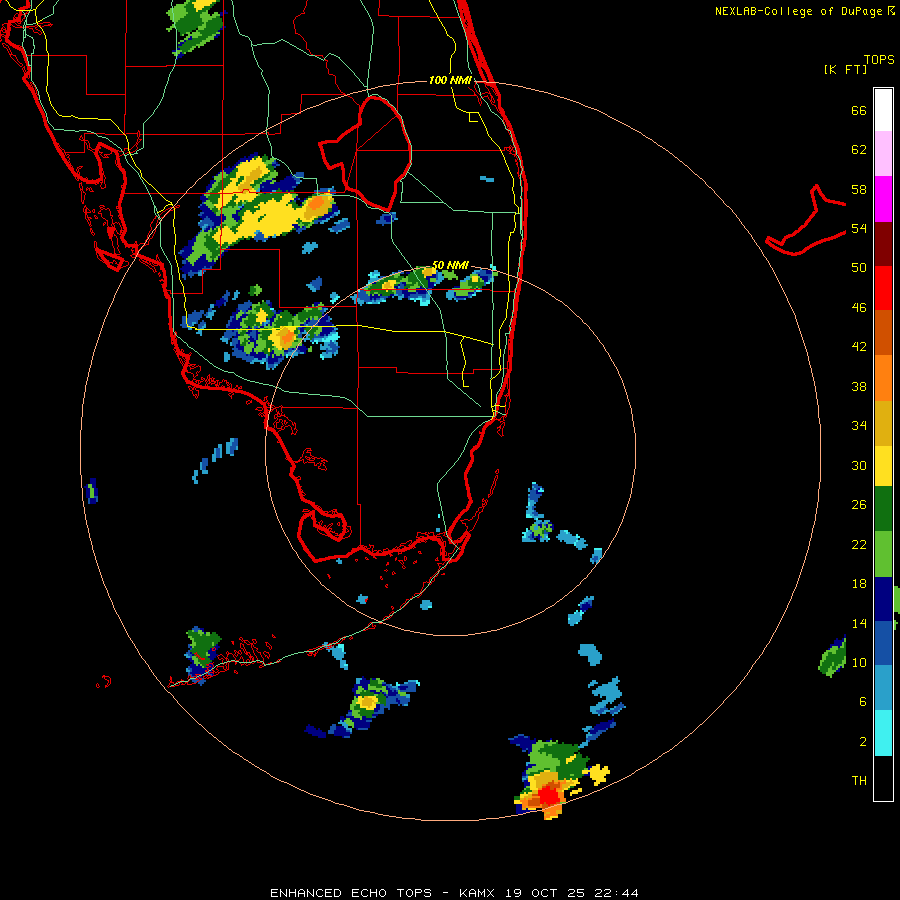
Task: Click the "54" legend value
Action: point(859,228)
